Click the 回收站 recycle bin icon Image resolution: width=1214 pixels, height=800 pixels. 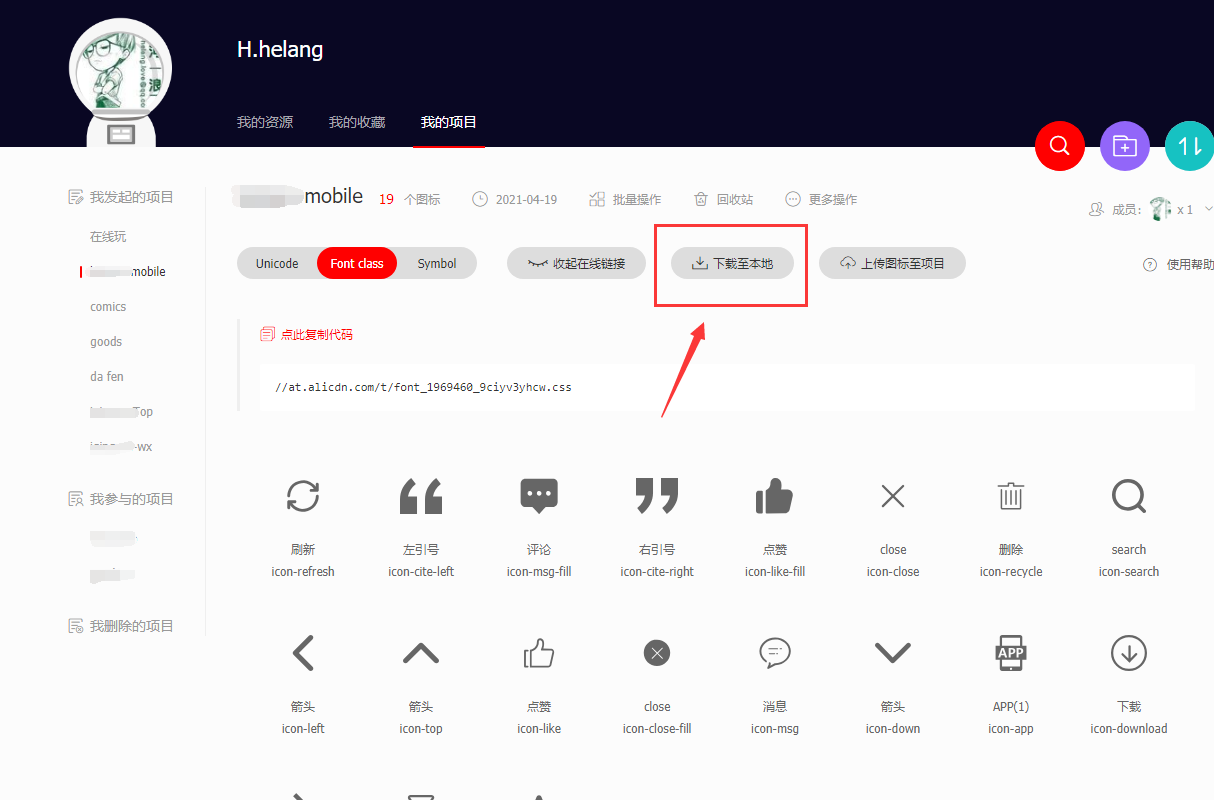point(723,198)
